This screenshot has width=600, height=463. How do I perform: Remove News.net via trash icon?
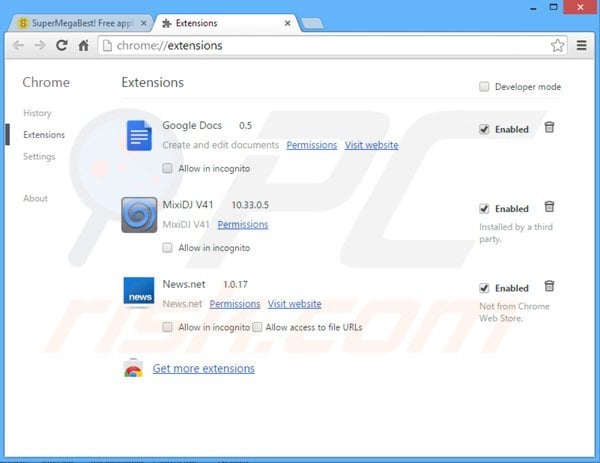(x=549, y=286)
